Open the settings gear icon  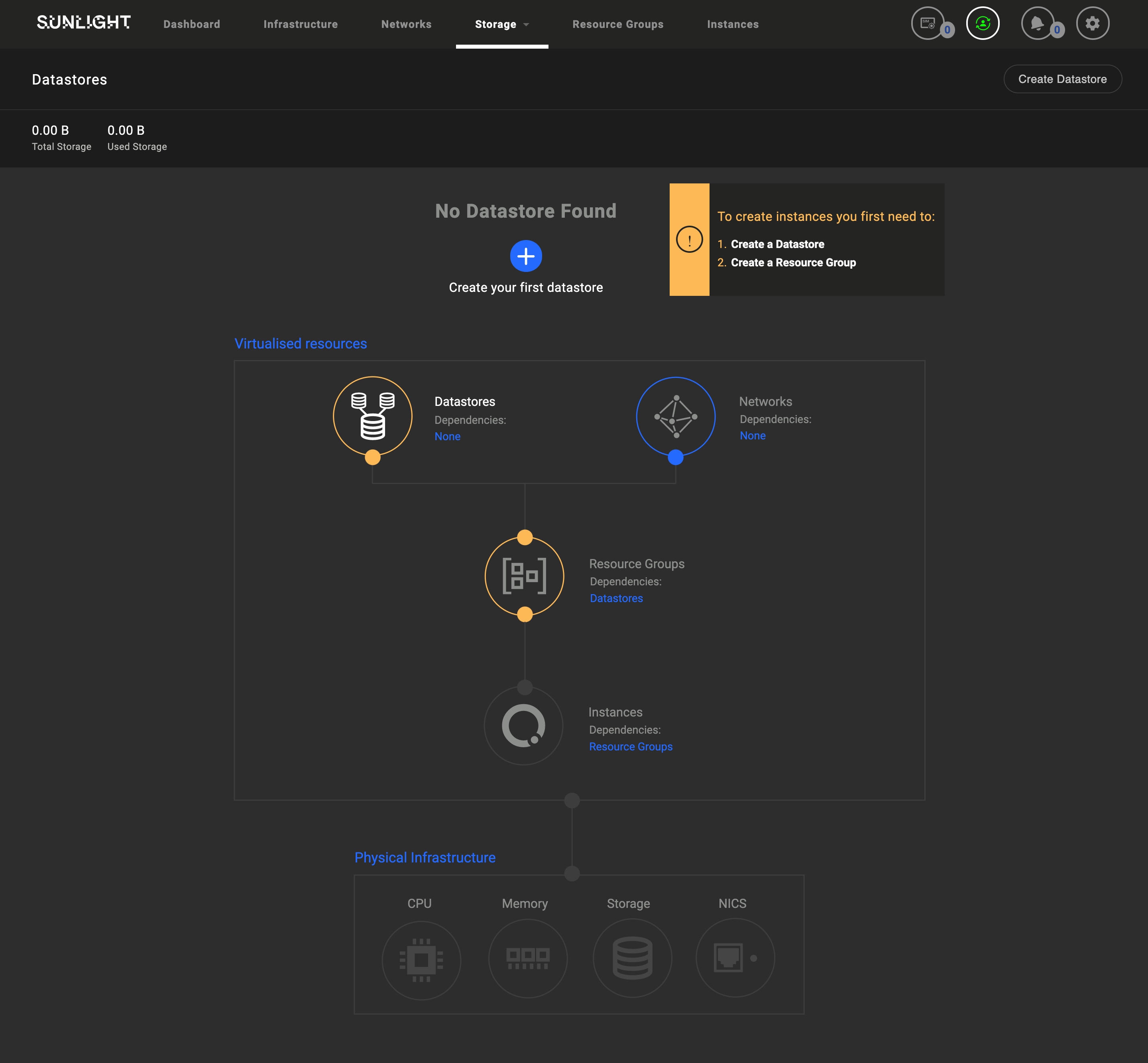[x=1092, y=23]
